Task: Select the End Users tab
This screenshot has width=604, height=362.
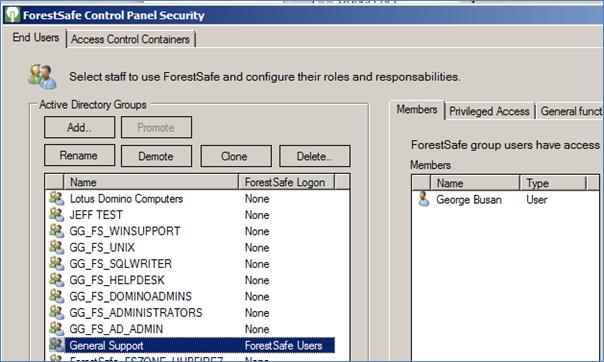Action: pyautogui.click(x=35, y=37)
